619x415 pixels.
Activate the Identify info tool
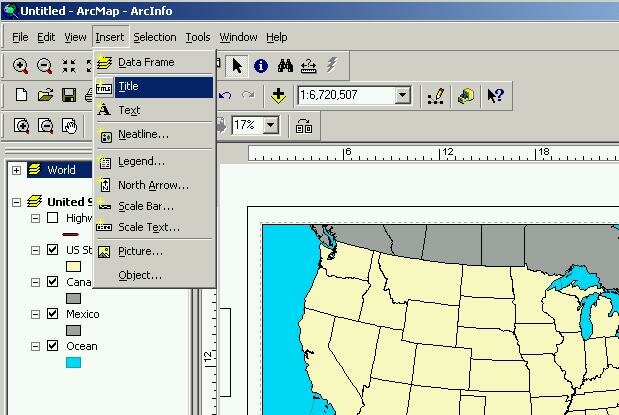261,66
